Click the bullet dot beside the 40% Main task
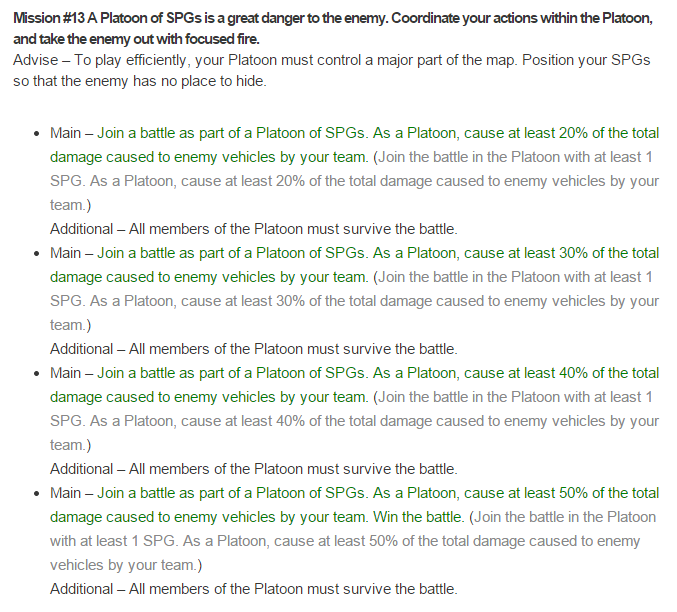 [37, 374]
